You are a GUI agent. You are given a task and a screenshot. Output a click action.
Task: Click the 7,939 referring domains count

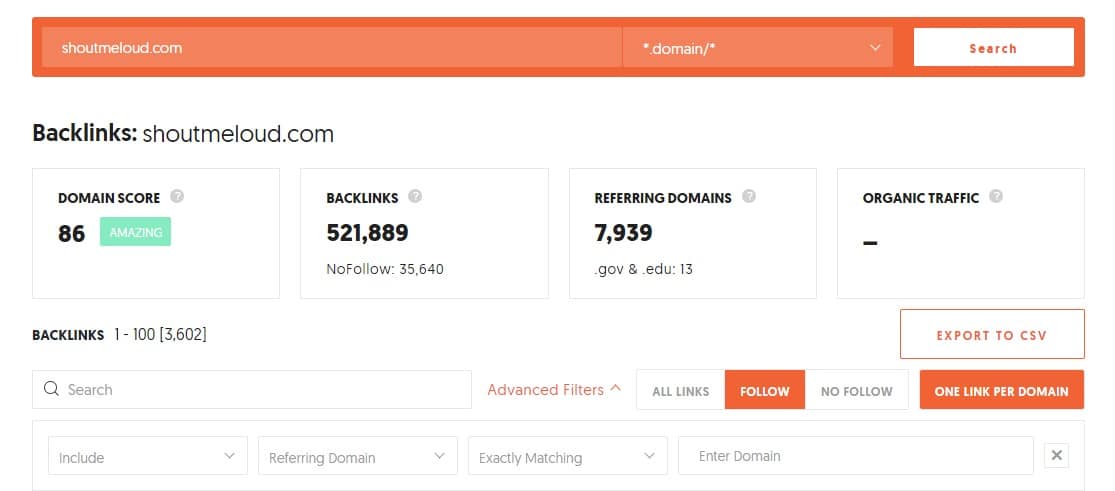coord(623,233)
